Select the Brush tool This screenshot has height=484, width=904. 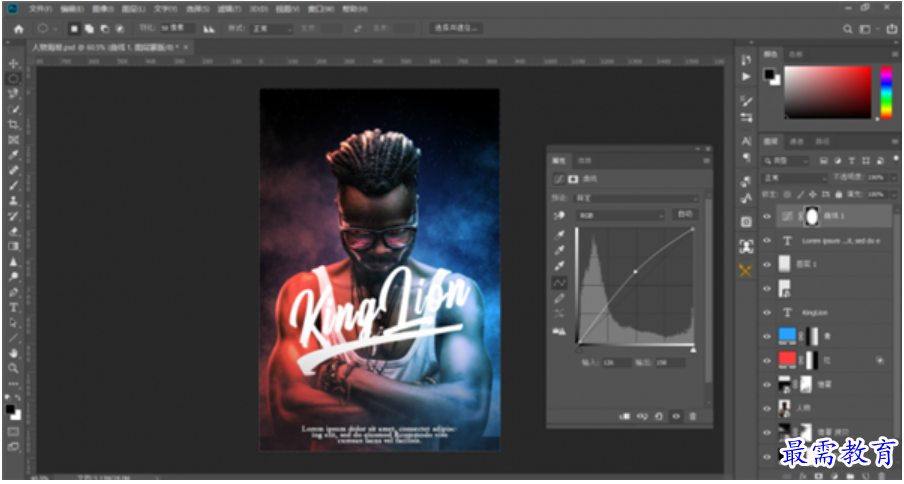(13, 186)
